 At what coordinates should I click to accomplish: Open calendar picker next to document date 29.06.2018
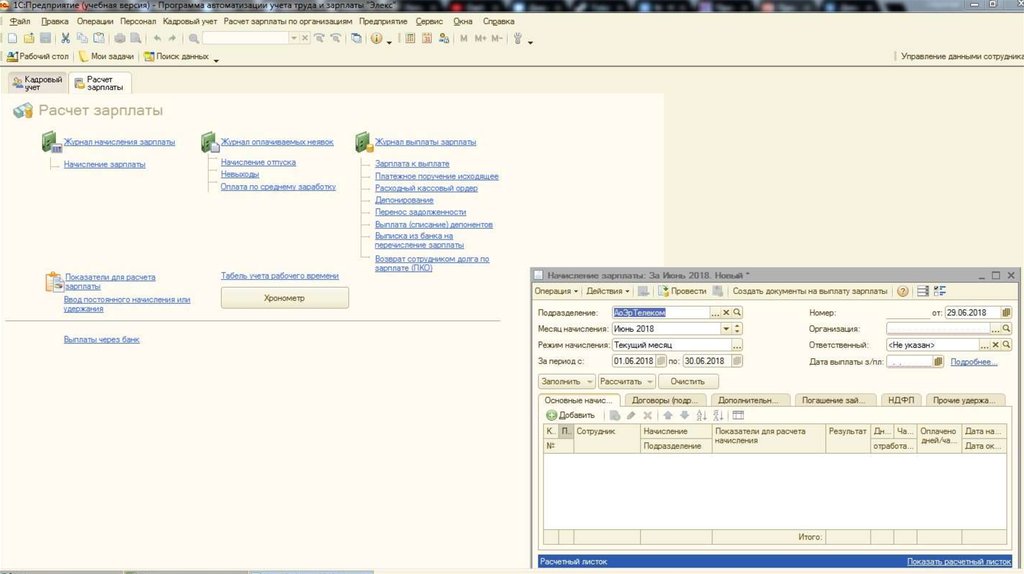pos(1007,312)
